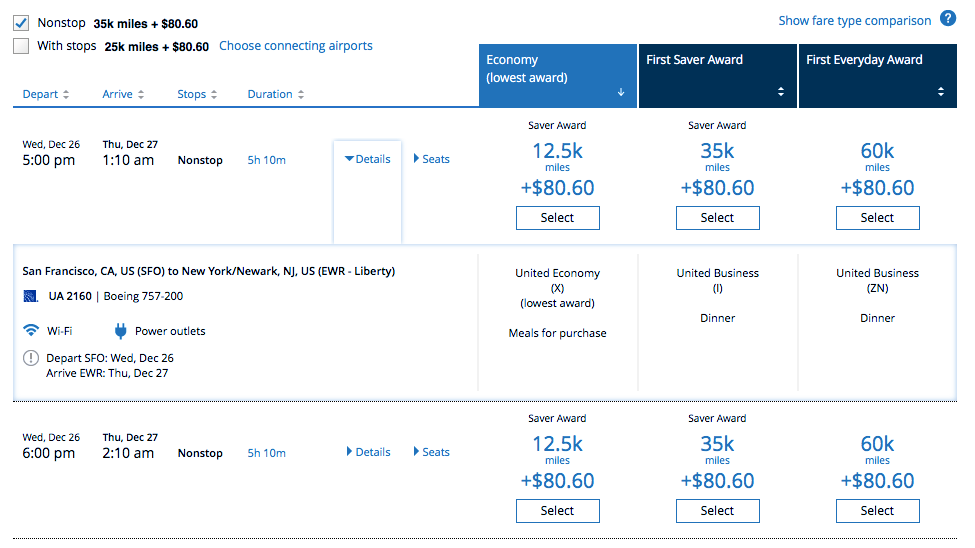The height and width of the screenshot is (548, 975).
Task: Uncheck the Nonstop checkbox
Action: (21, 21)
